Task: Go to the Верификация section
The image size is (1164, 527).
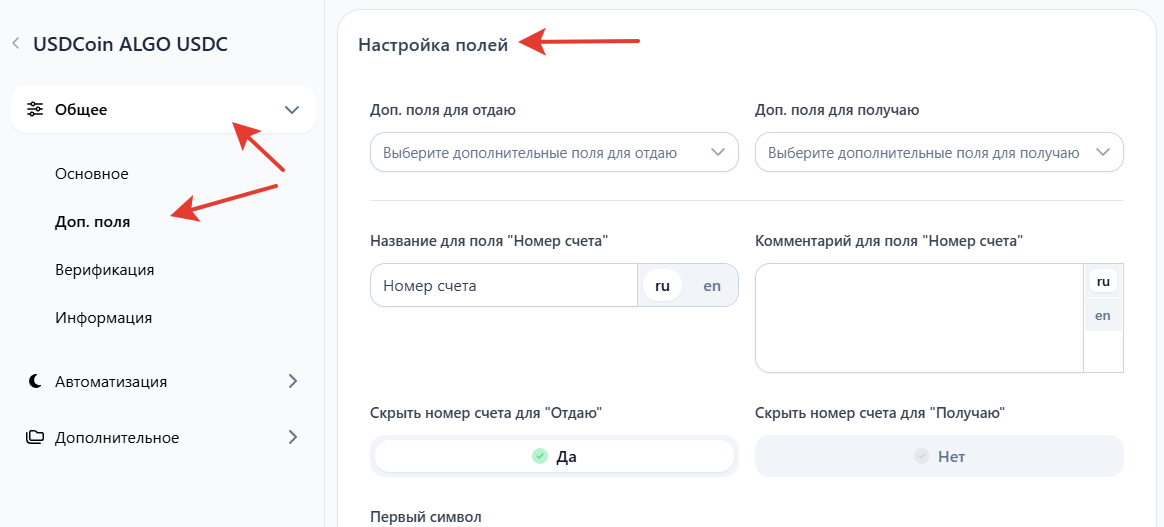Action: [105, 270]
